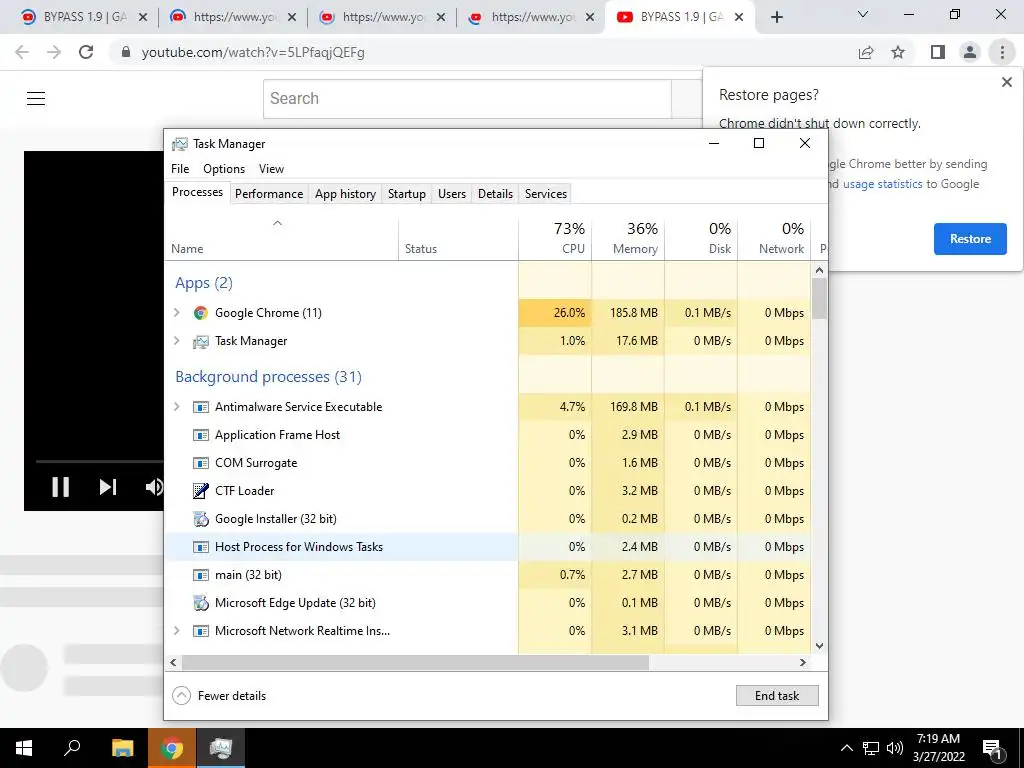The height and width of the screenshot is (768, 1024).
Task: Click the Microsoft Network Realtime Inspection icon
Action: click(x=200, y=631)
